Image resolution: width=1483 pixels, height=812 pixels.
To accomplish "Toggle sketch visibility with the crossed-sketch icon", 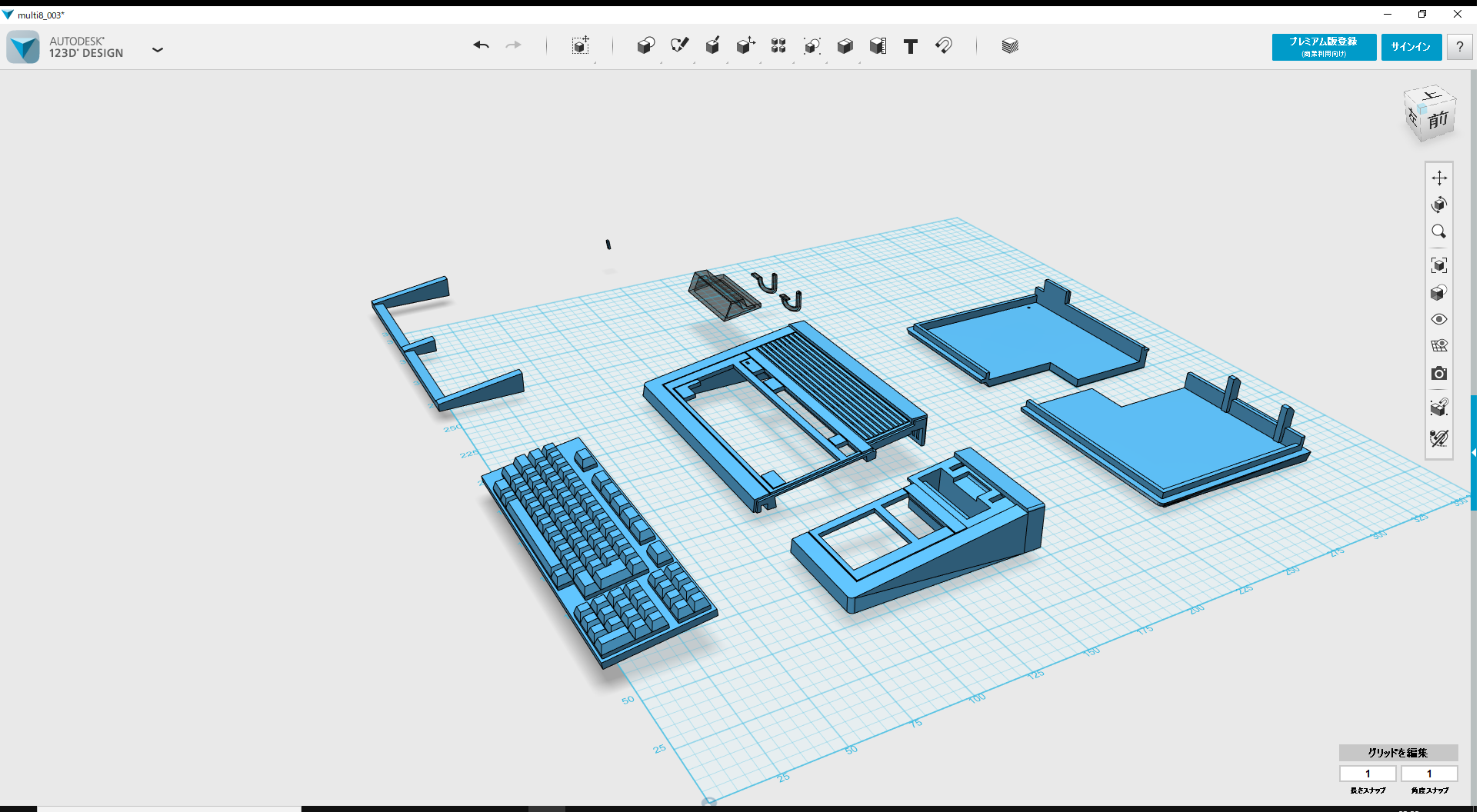I will pyautogui.click(x=1439, y=438).
